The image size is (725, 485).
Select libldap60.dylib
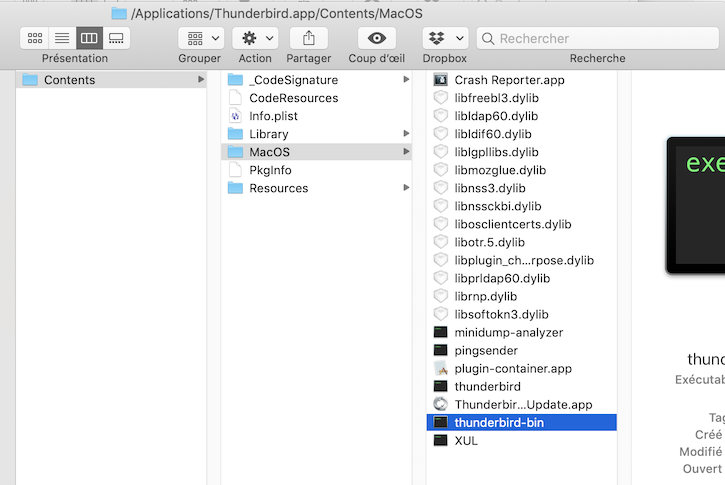click(522, 116)
